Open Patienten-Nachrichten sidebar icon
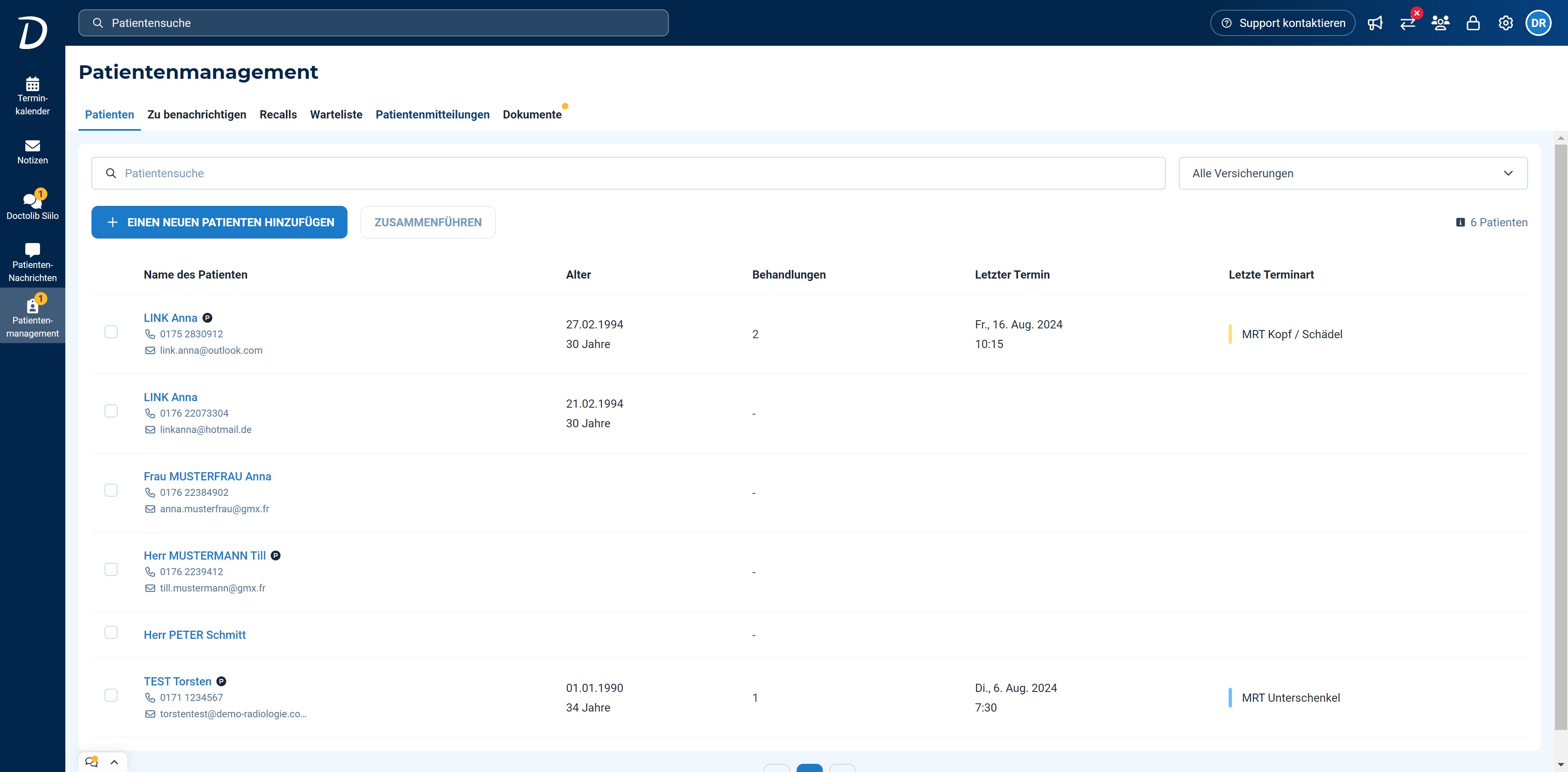The height and width of the screenshot is (772, 1568). tap(32, 250)
